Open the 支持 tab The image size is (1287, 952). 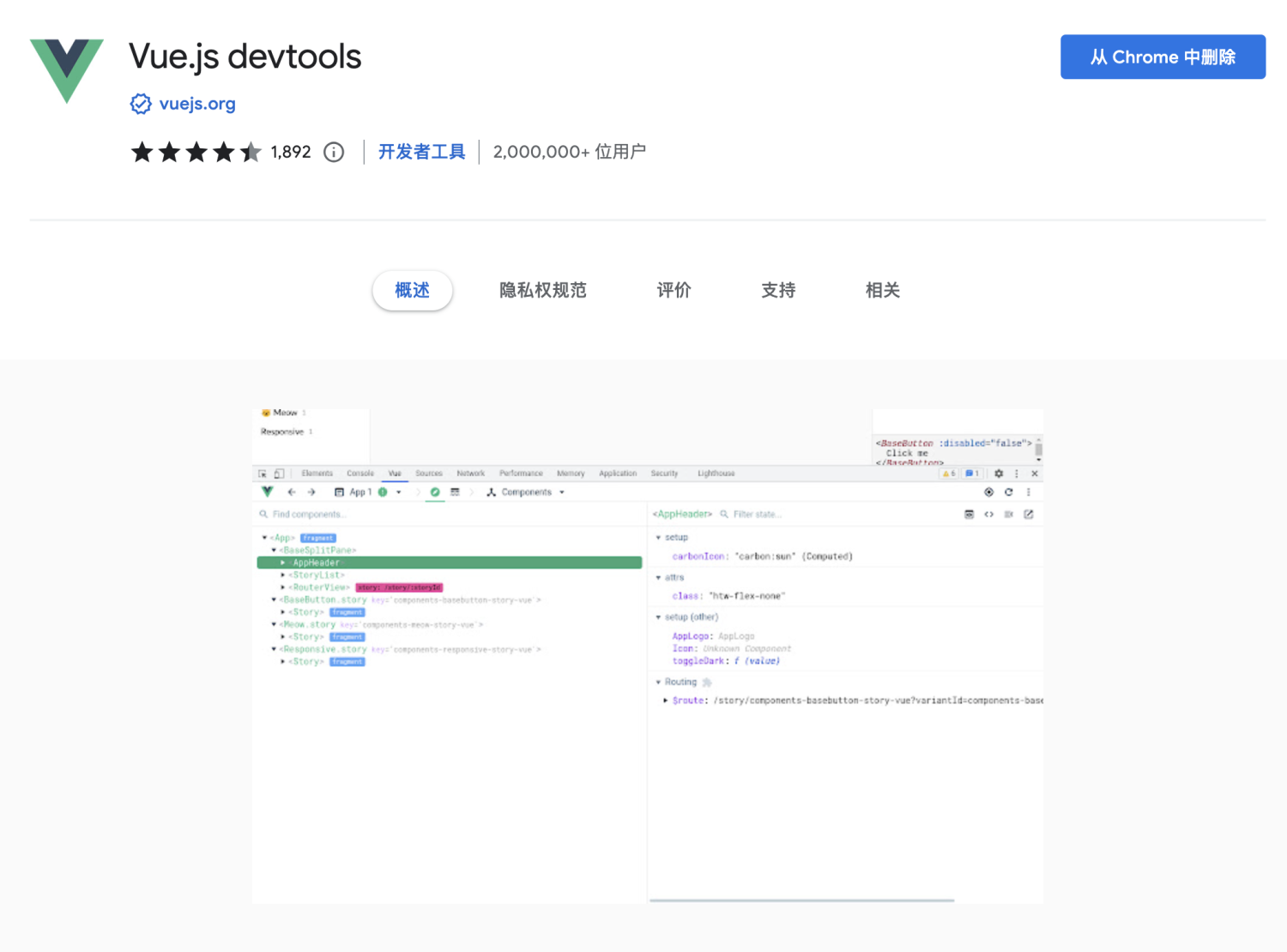pos(778,290)
